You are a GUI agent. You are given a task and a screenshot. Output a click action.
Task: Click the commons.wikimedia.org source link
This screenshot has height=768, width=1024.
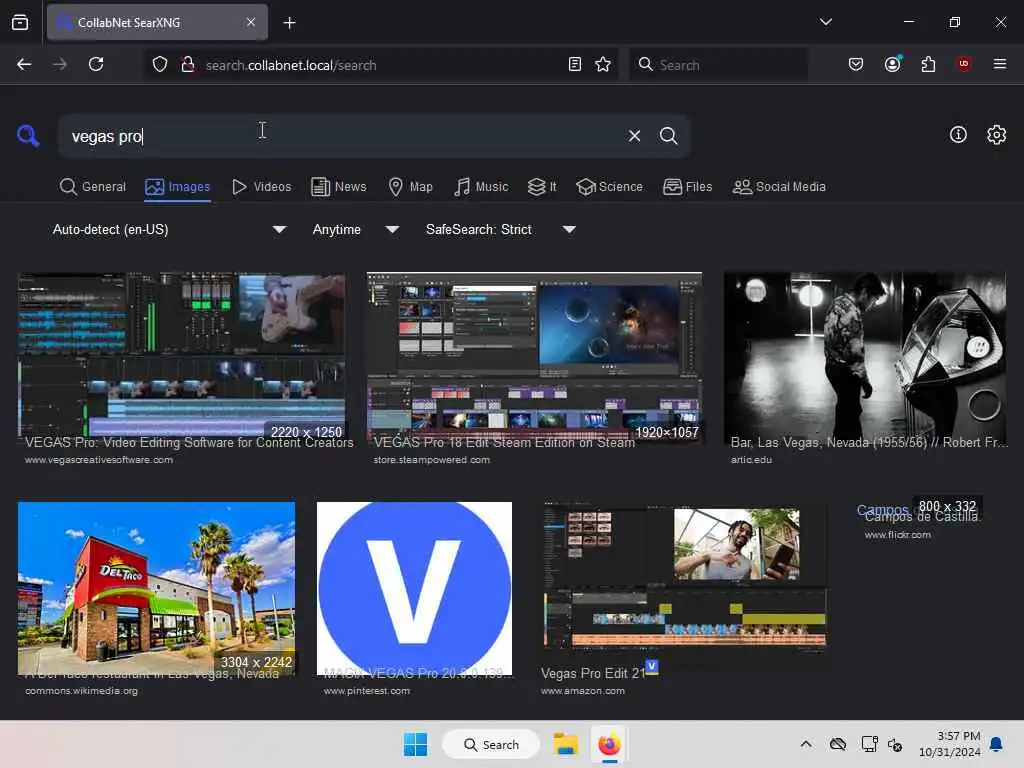(81, 691)
